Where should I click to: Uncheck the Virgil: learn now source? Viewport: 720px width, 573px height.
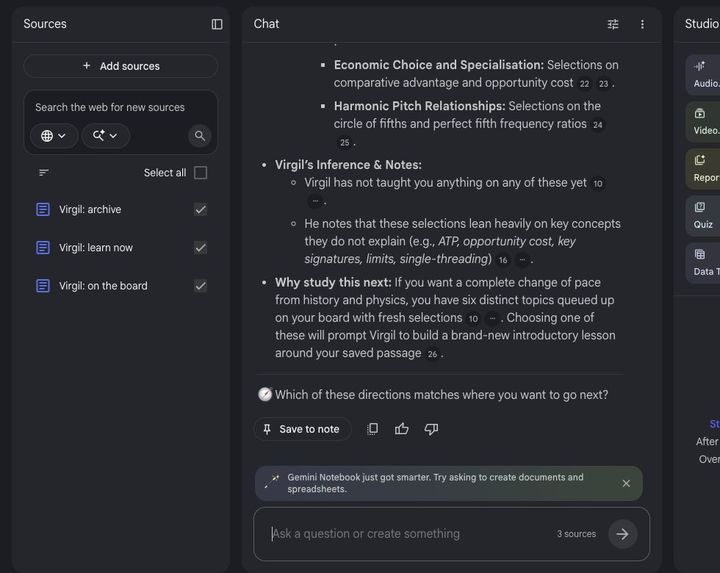pos(200,247)
